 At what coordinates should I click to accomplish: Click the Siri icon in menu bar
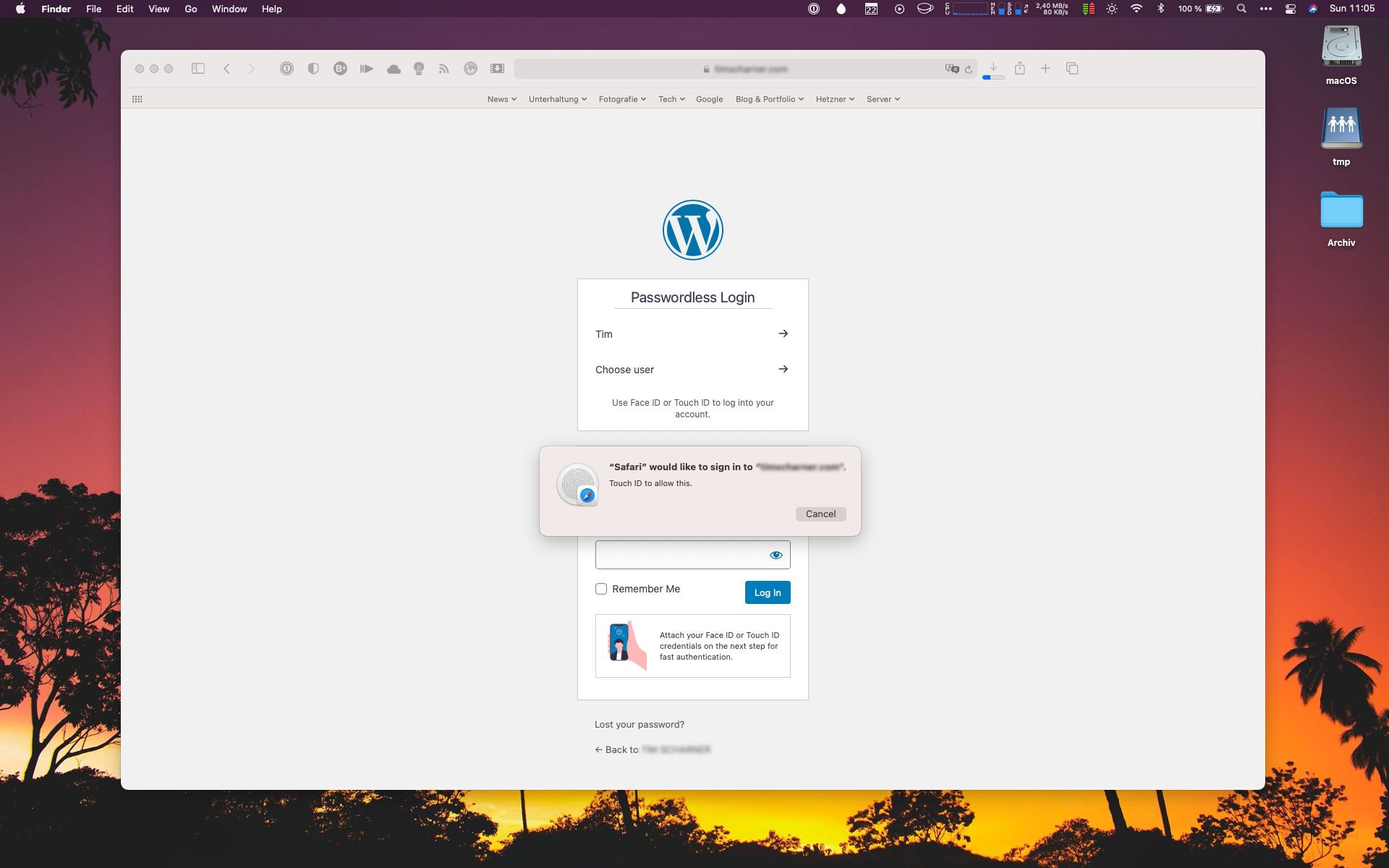coord(1313,9)
